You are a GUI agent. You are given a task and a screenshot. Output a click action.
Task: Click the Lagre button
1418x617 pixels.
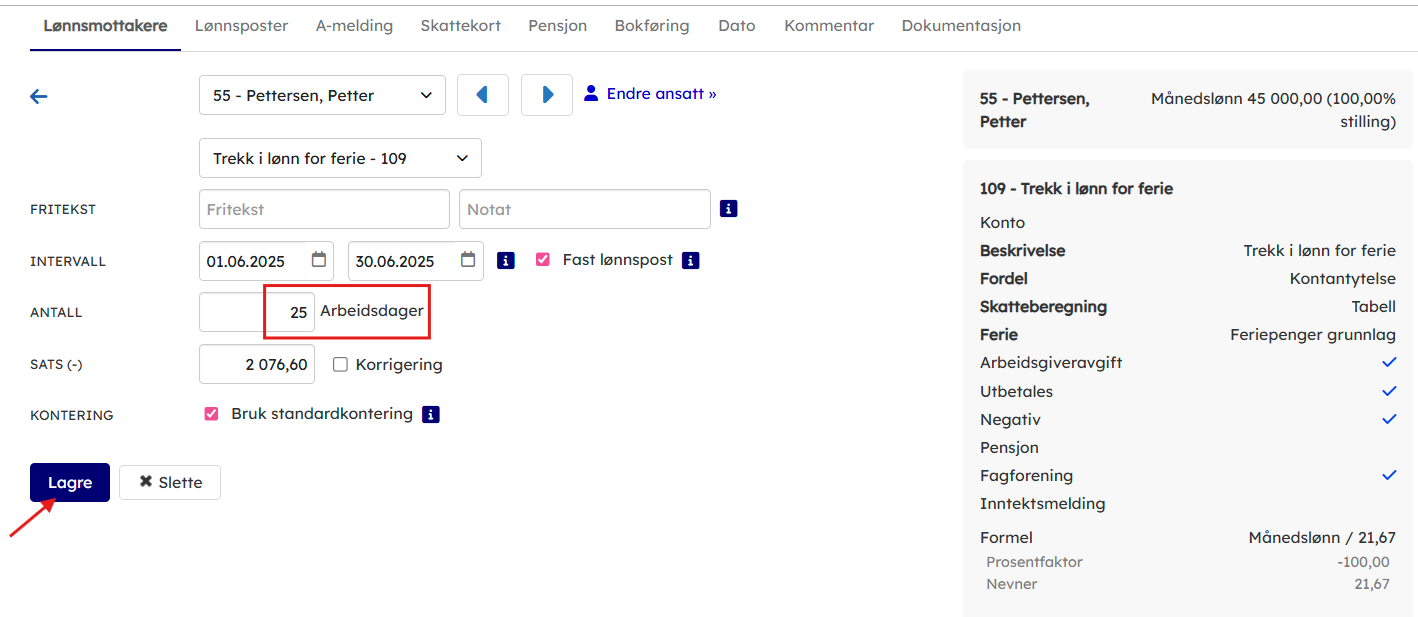[x=70, y=482]
